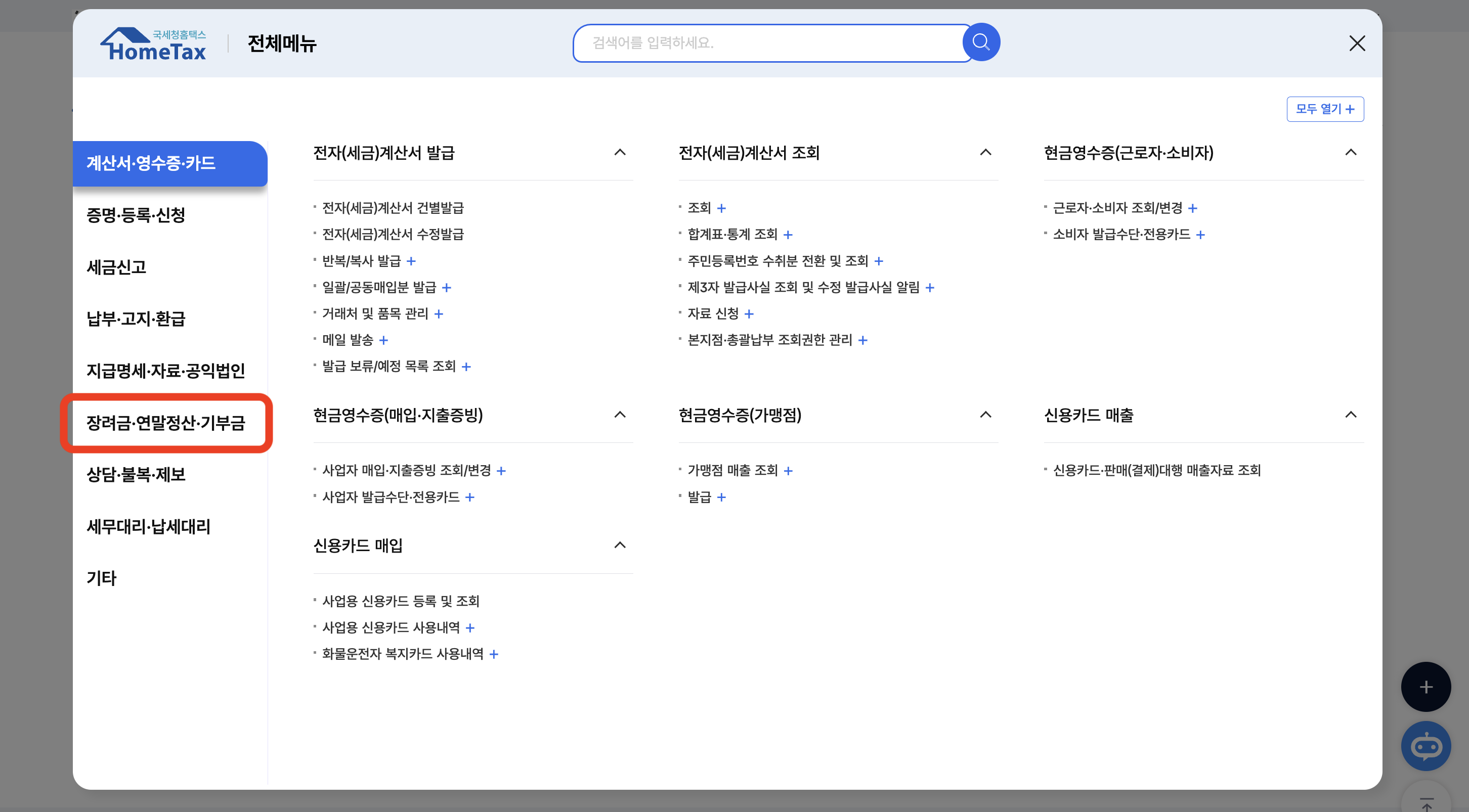The width and height of the screenshot is (1469, 812).
Task: Collapse 현금영수증(근로자·소비자) section chevron
Action: [x=1351, y=152]
